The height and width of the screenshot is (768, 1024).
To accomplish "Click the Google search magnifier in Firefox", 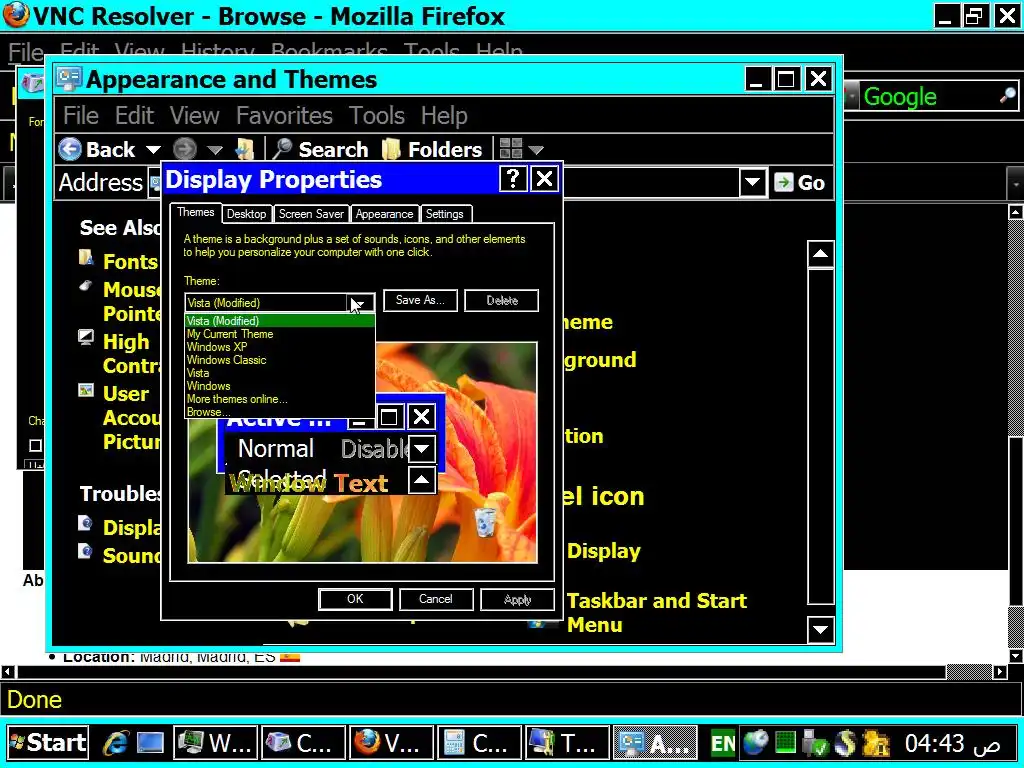I will coord(1008,97).
